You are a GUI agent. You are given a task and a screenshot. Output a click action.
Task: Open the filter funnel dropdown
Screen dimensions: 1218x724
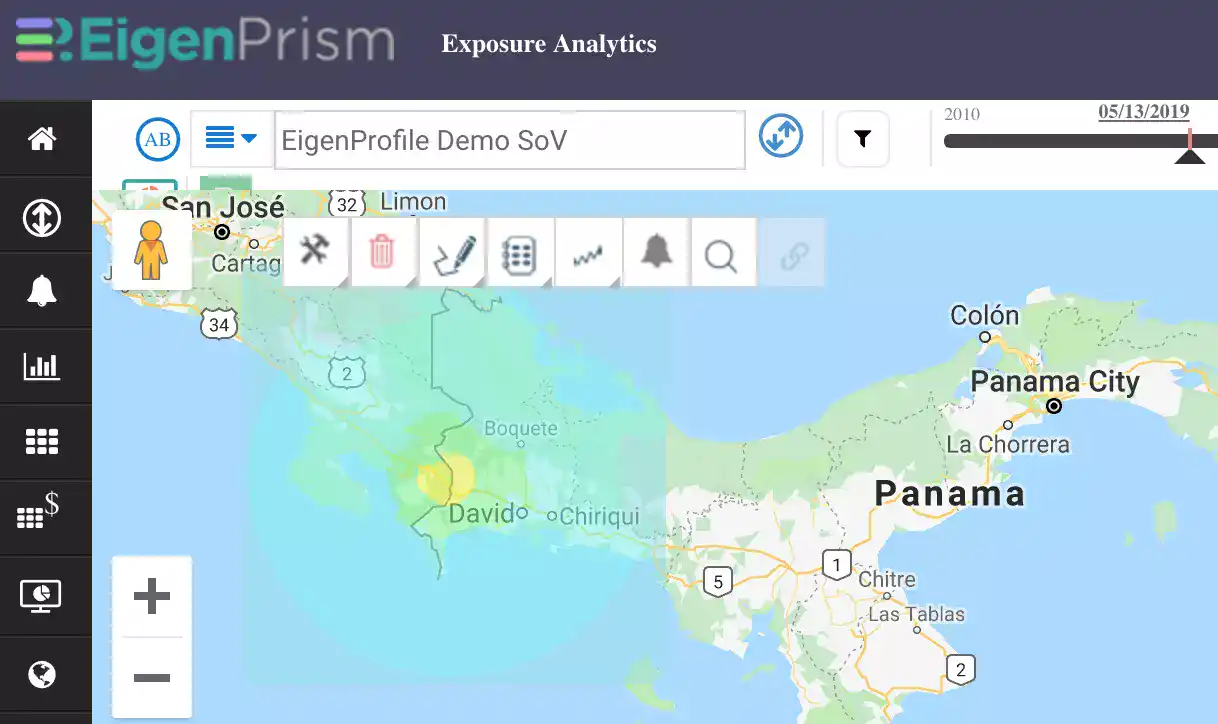pyautogui.click(x=862, y=139)
